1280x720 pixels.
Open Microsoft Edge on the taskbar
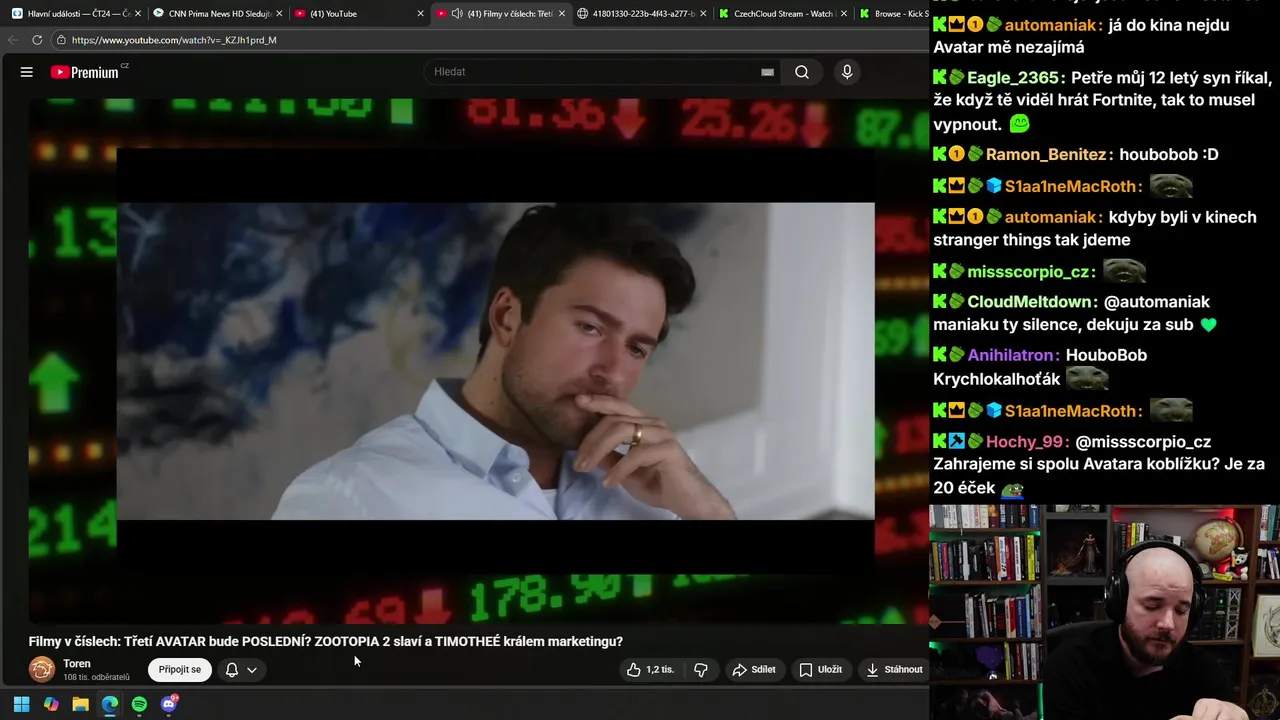[x=110, y=704]
